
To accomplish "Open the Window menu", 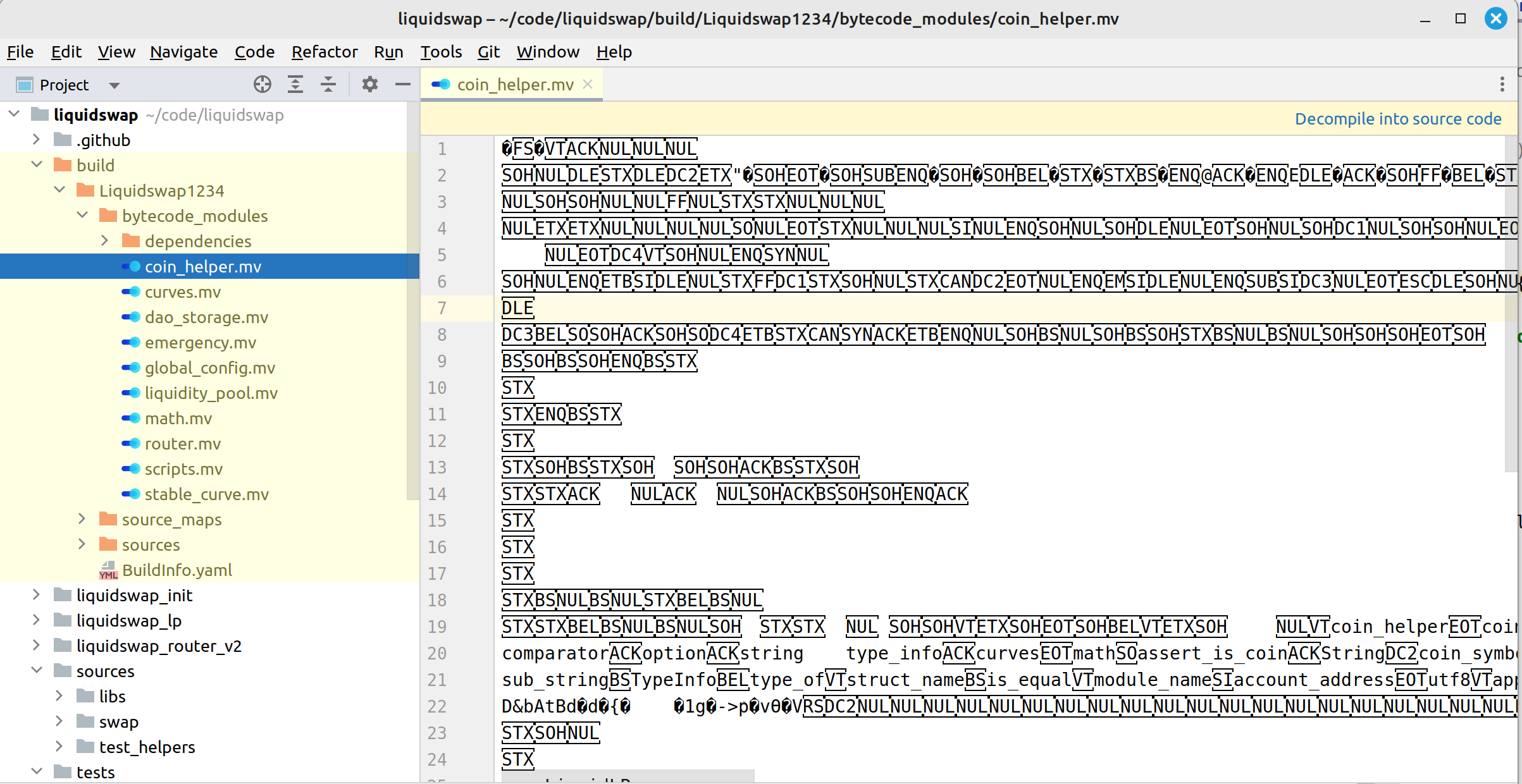I will point(548,52).
